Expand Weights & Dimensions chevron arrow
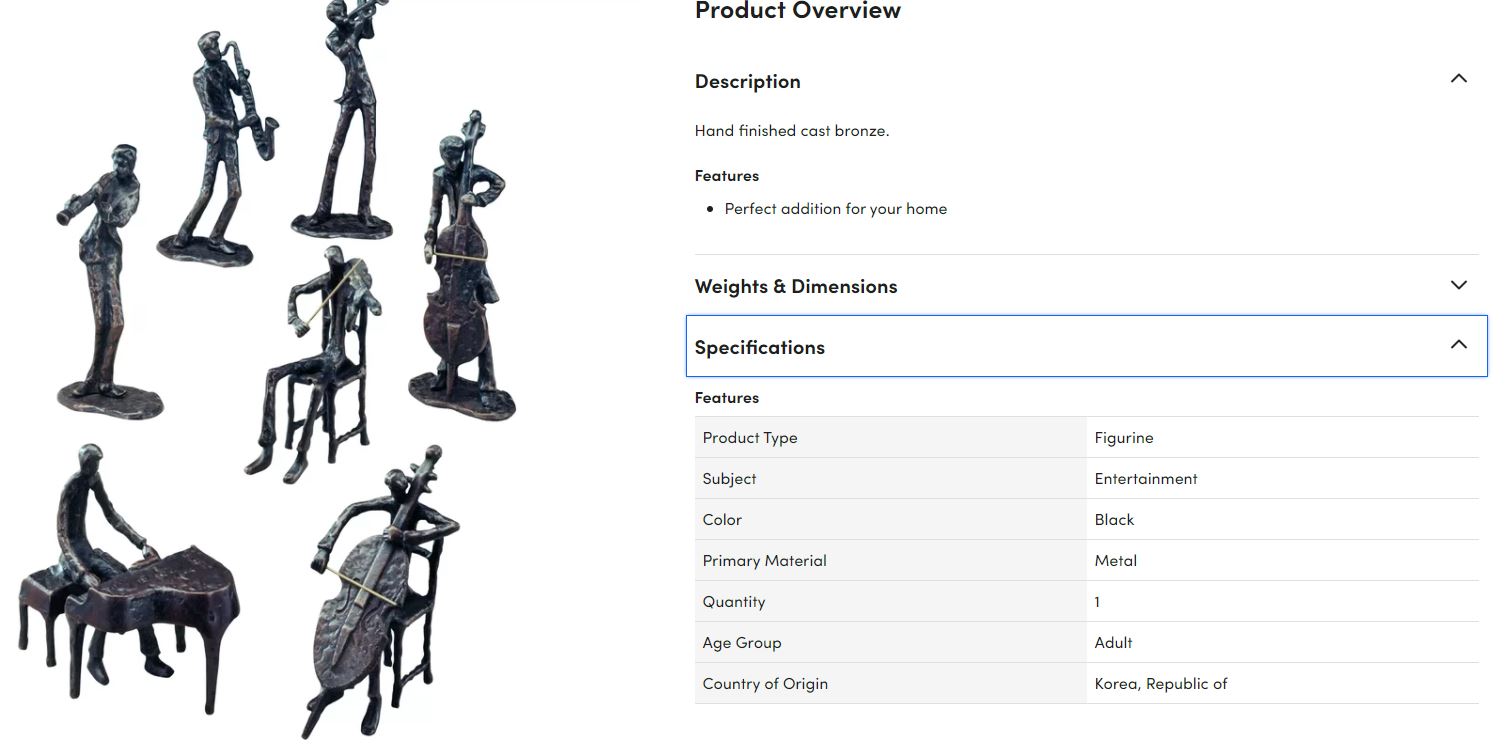This screenshot has height=751, width=1512. click(1458, 285)
